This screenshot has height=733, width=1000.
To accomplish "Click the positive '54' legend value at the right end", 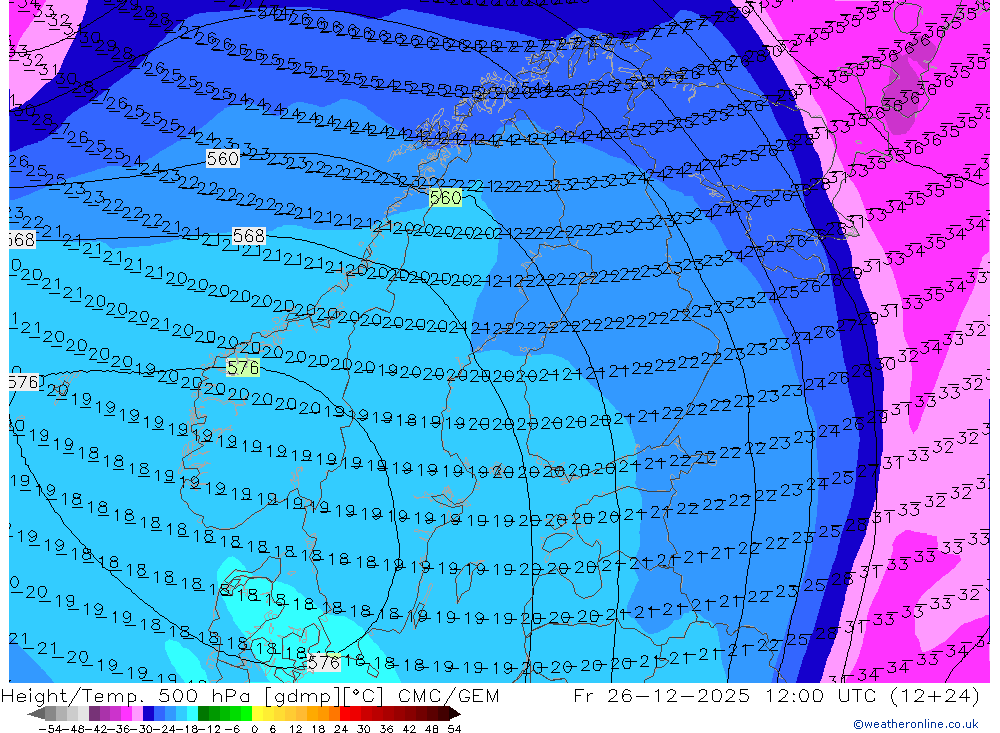I will click(453, 729).
